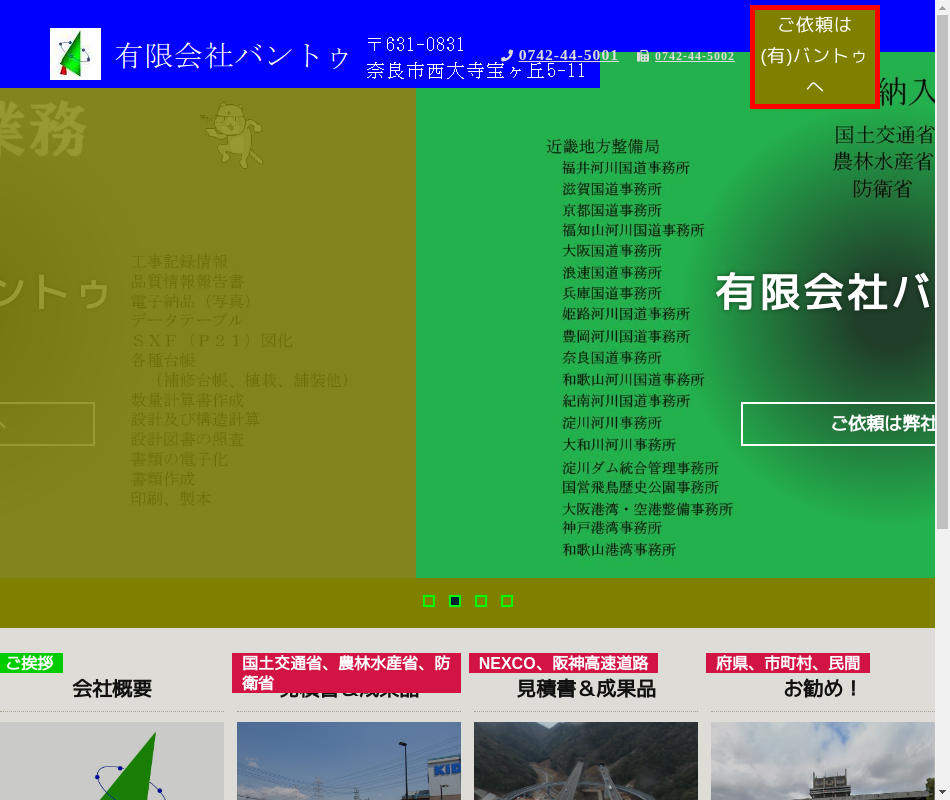
Task: Click the faded mascot character on the slide
Action: click(x=232, y=134)
